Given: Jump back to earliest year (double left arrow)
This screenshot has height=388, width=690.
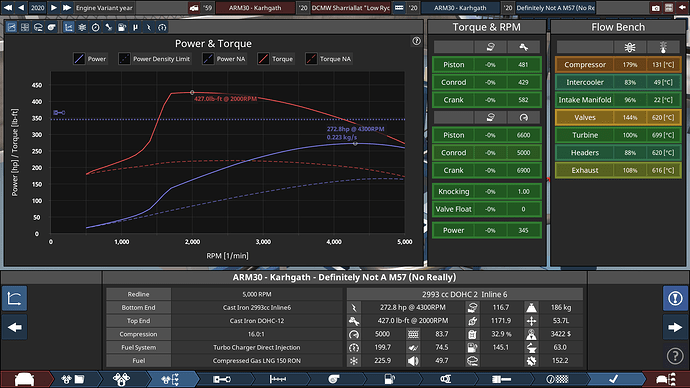Looking at the screenshot, I should click(x=8, y=7).
